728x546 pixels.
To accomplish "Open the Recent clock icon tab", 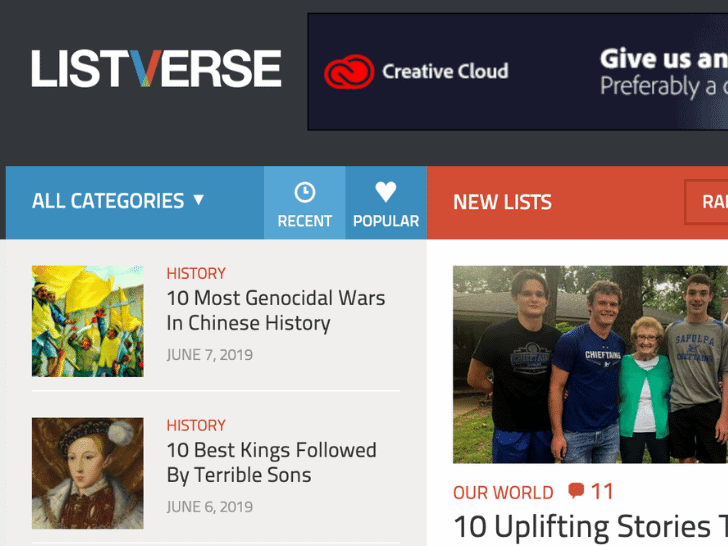I will pos(305,203).
